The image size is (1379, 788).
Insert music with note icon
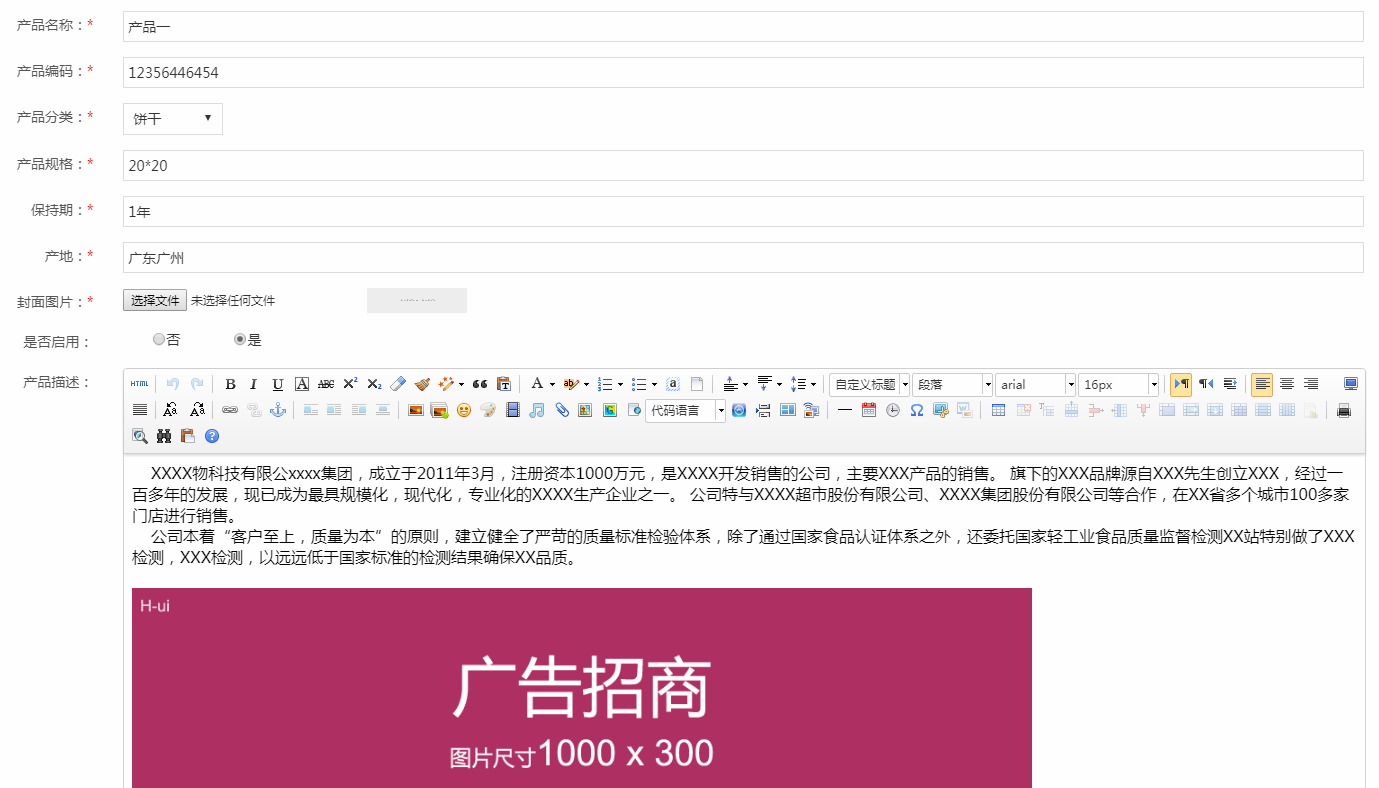pos(537,410)
